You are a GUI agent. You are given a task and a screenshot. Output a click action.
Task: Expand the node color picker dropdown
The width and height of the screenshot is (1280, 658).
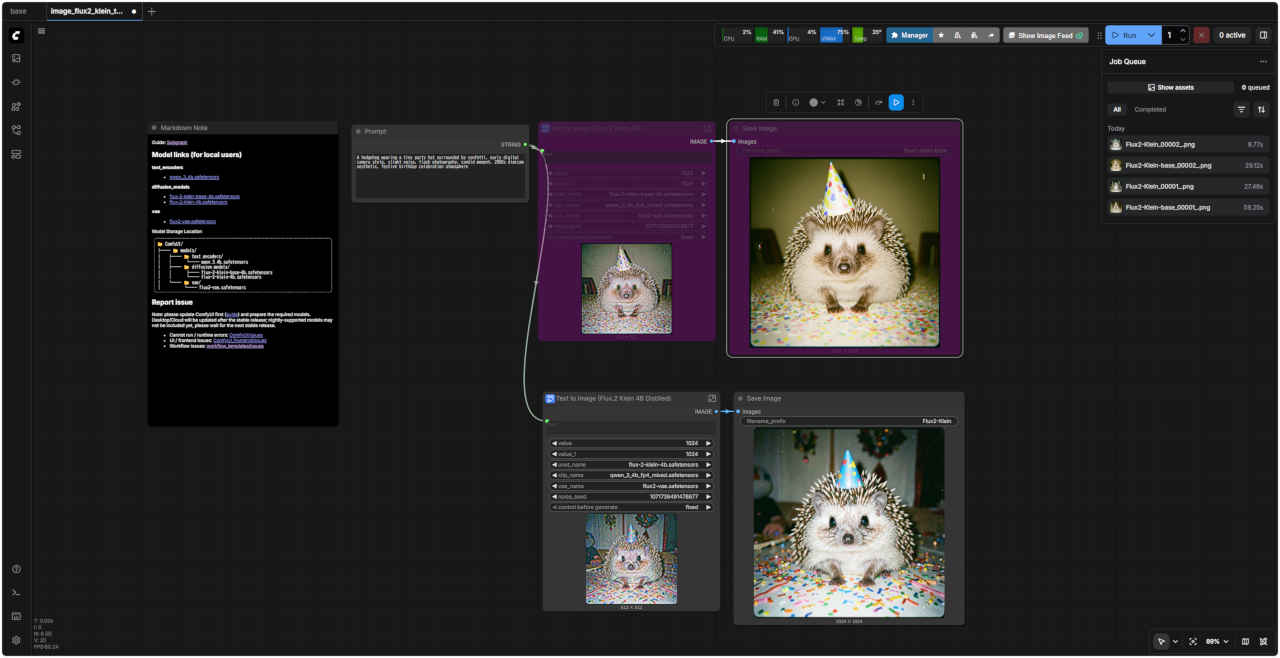tap(817, 102)
